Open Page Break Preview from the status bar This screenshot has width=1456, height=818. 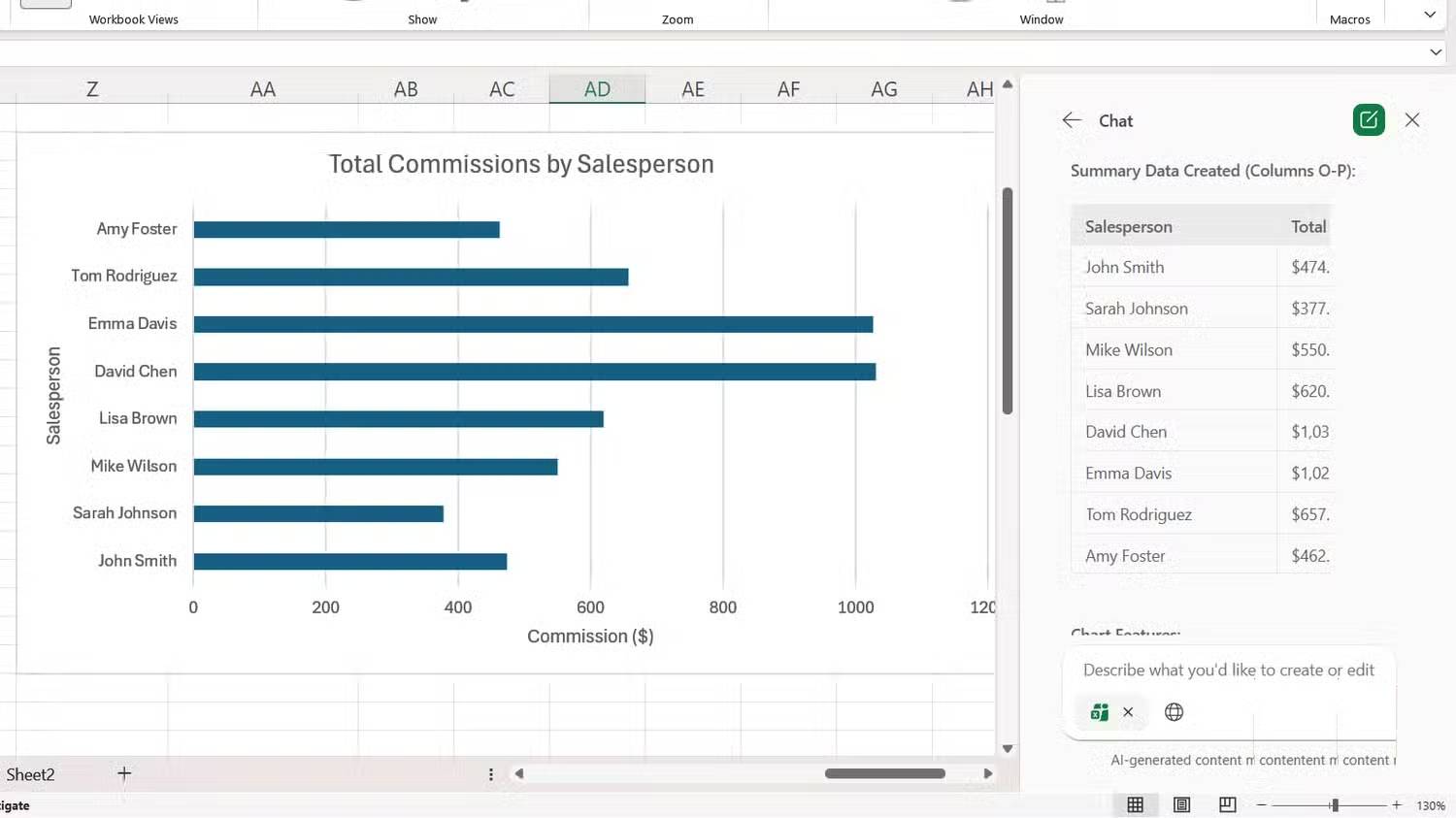tap(1227, 804)
